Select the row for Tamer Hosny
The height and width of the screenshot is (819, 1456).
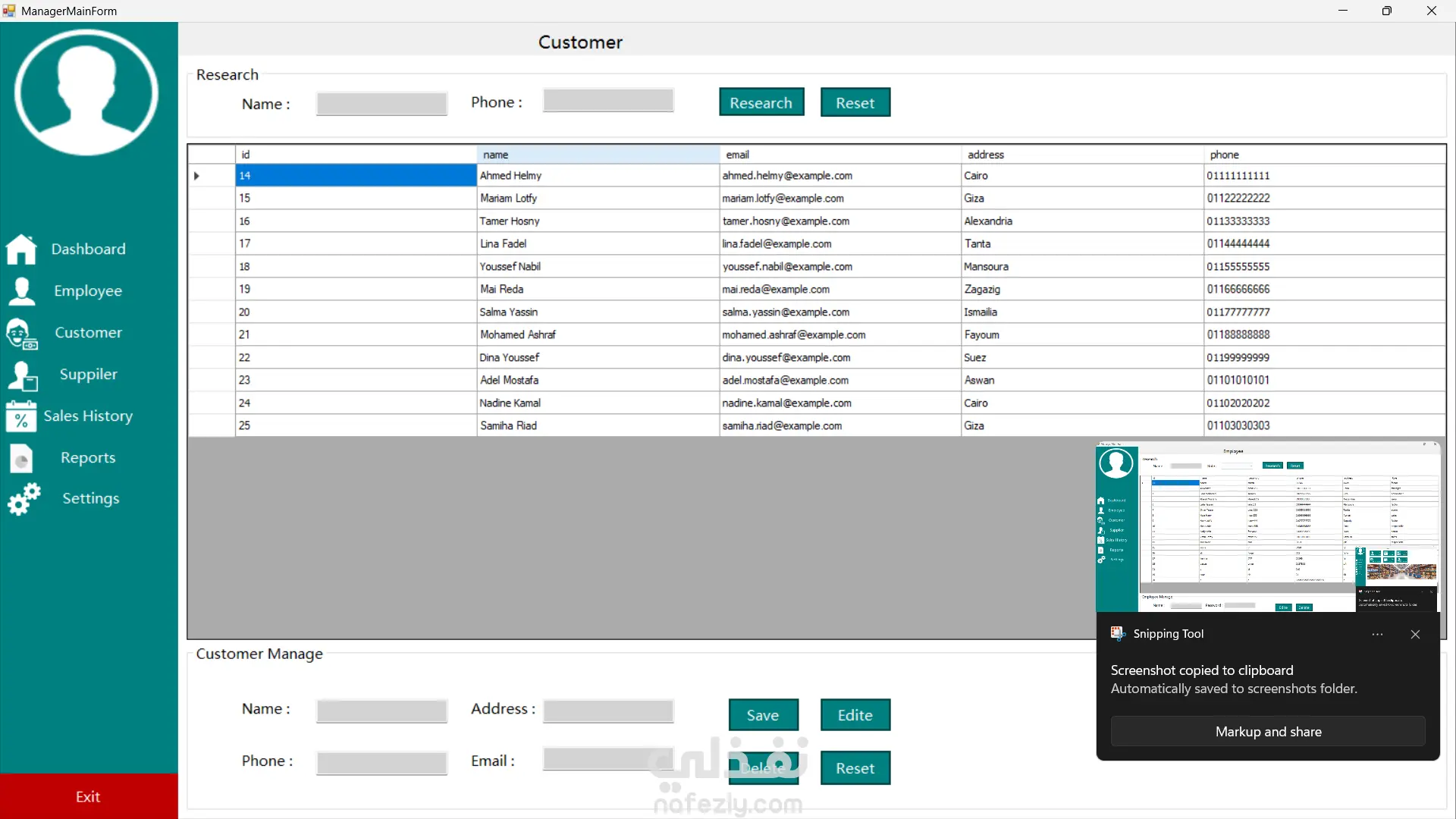[x=510, y=221]
